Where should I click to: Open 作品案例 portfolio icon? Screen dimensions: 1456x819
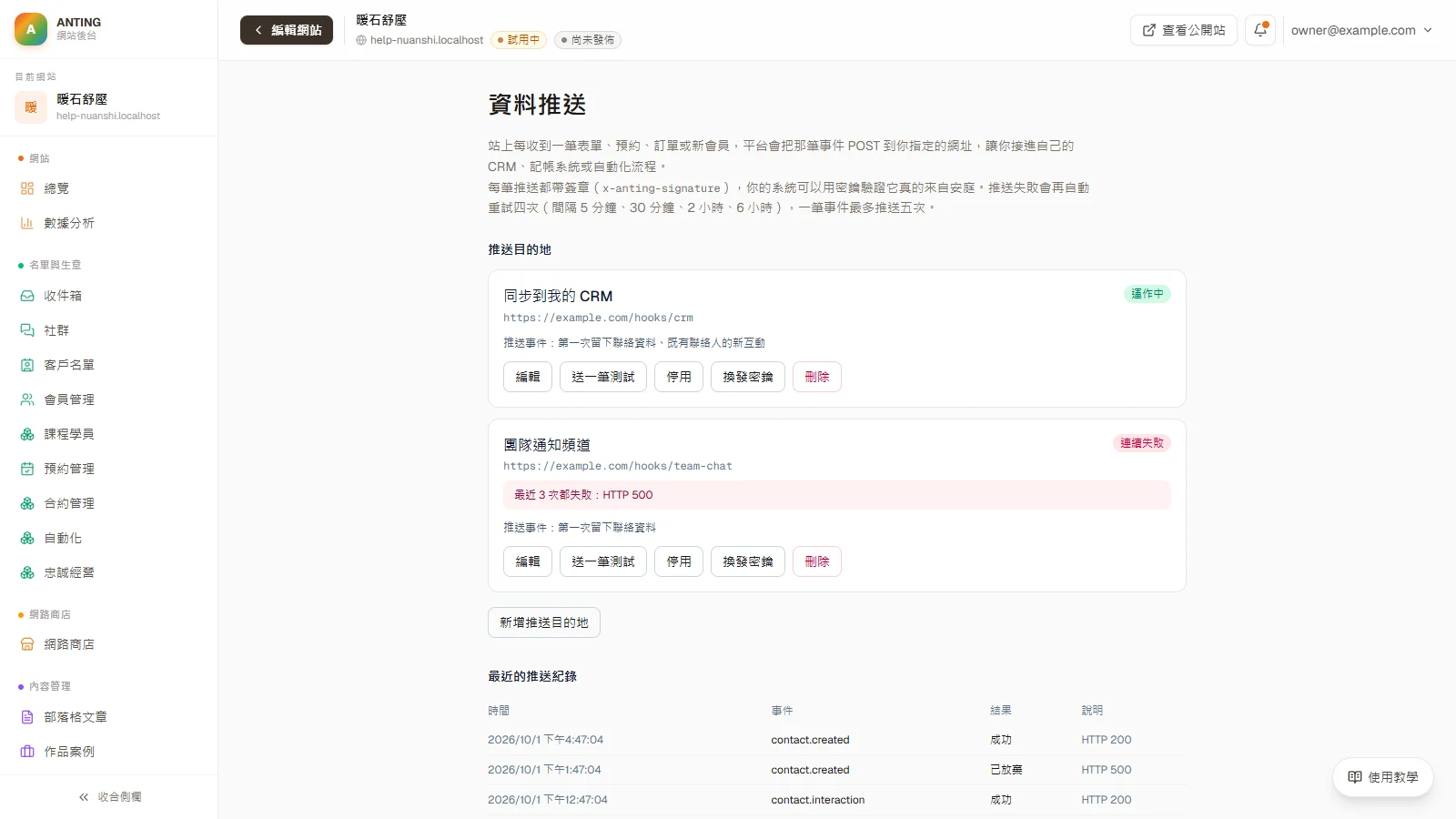tap(27, 752)
